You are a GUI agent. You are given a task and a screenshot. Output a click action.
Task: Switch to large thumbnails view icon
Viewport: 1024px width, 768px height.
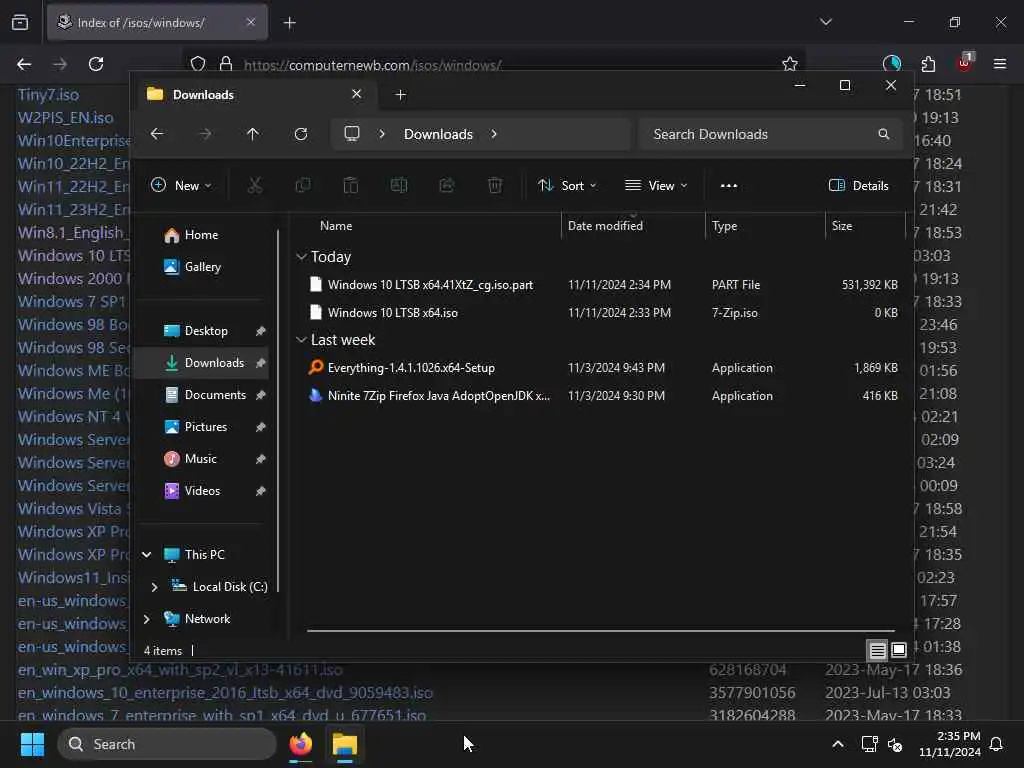[899, 650]
